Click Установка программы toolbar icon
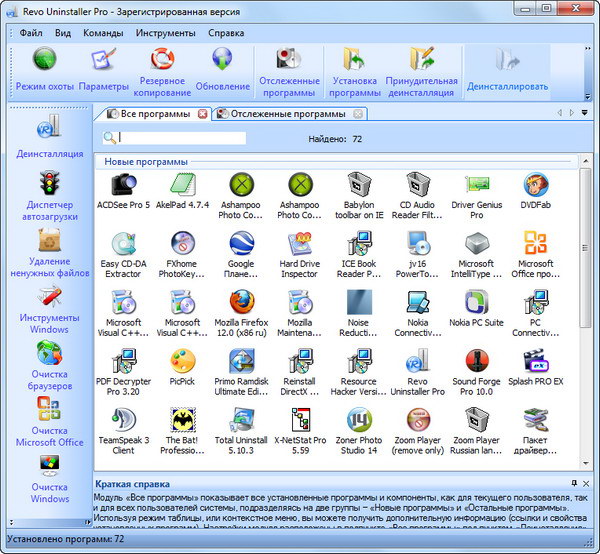Viewport: 600px width, 554px height. [355, 62]
